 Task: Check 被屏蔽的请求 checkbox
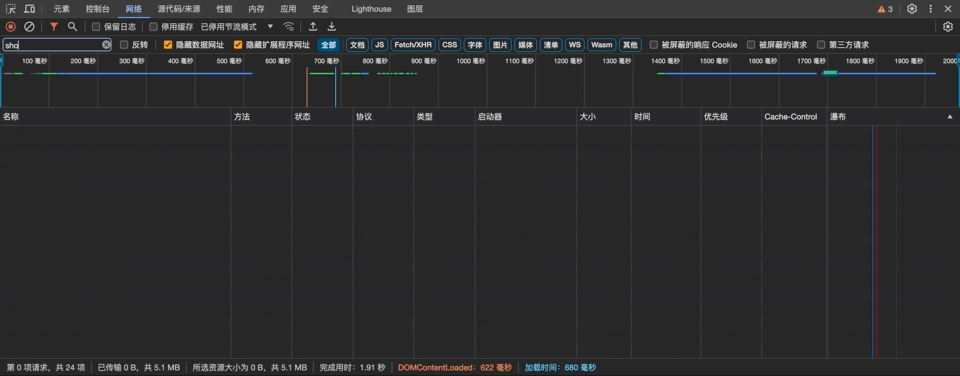751,45
